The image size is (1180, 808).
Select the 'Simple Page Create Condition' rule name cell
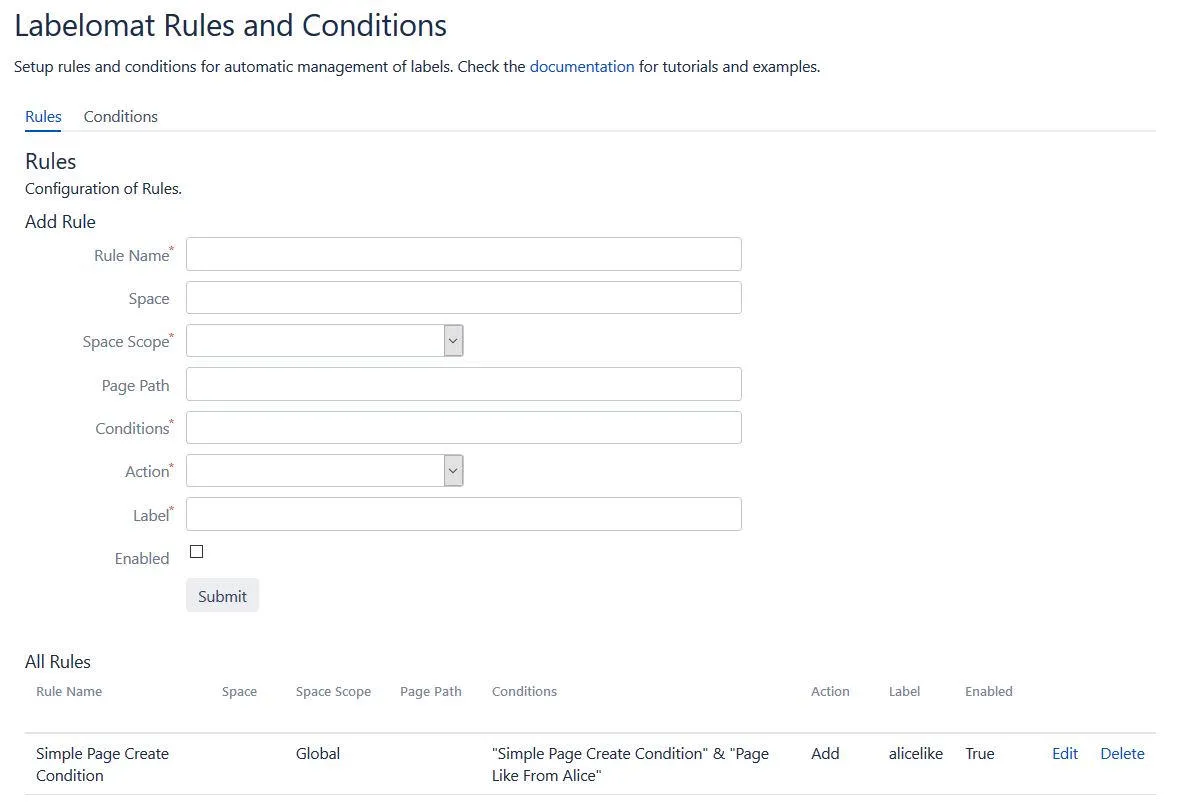[102, 764]
